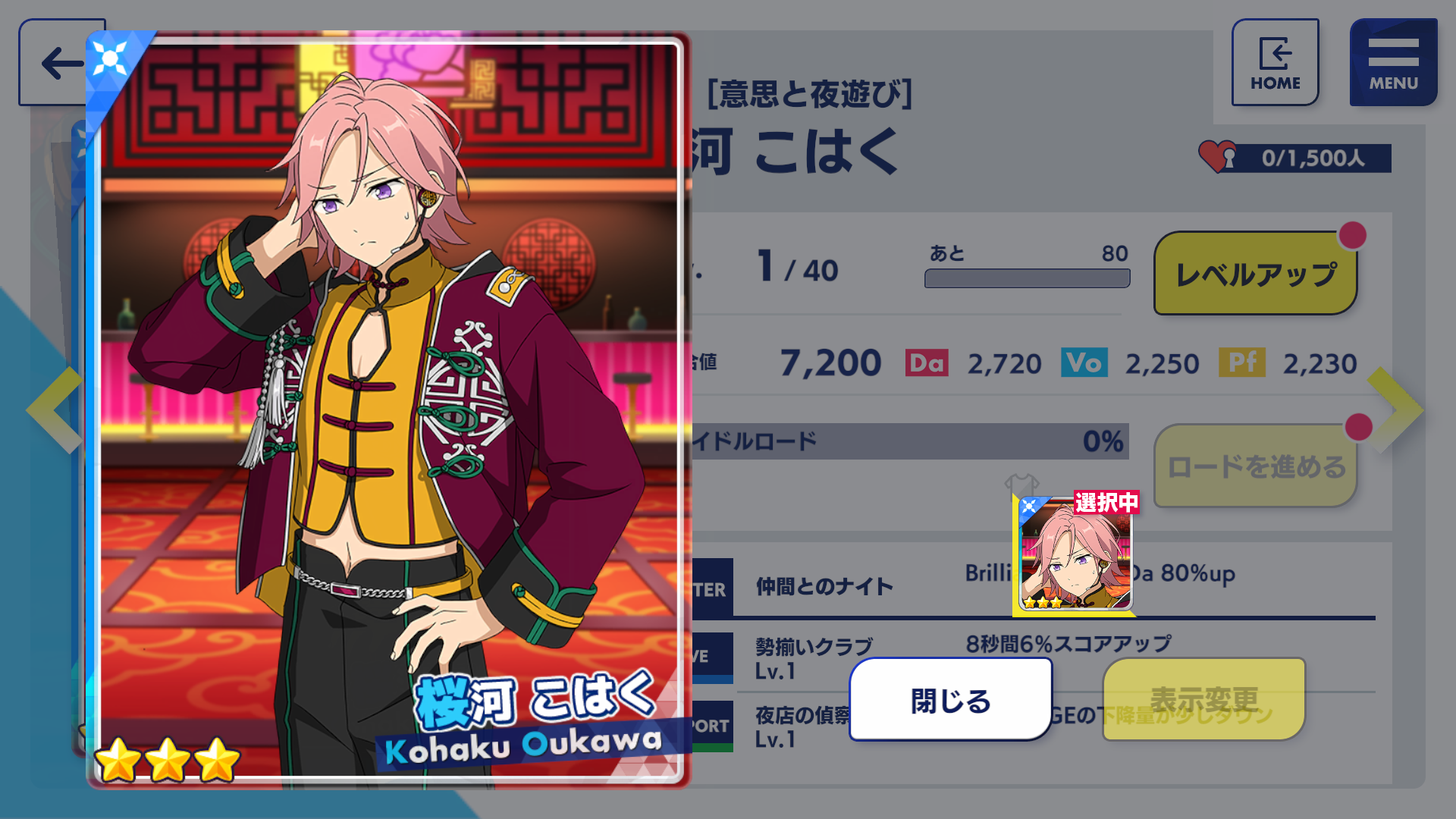
Task: Click the Pf performance stat icon
Action: click(x=1242, y=363)
